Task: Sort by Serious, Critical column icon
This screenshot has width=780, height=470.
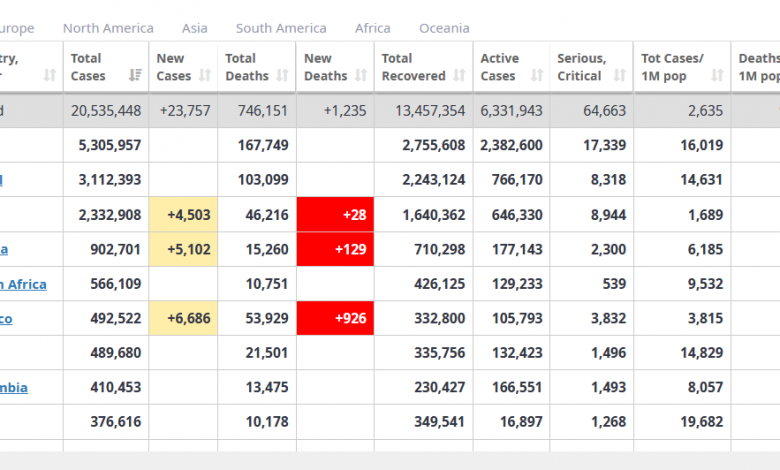Action: (619, 75)
